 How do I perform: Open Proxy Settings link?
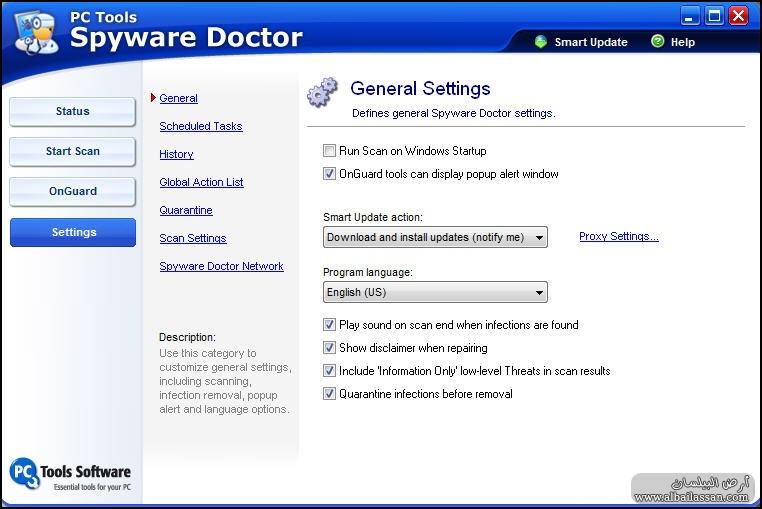pyautogui.click(x=619, y=236)
